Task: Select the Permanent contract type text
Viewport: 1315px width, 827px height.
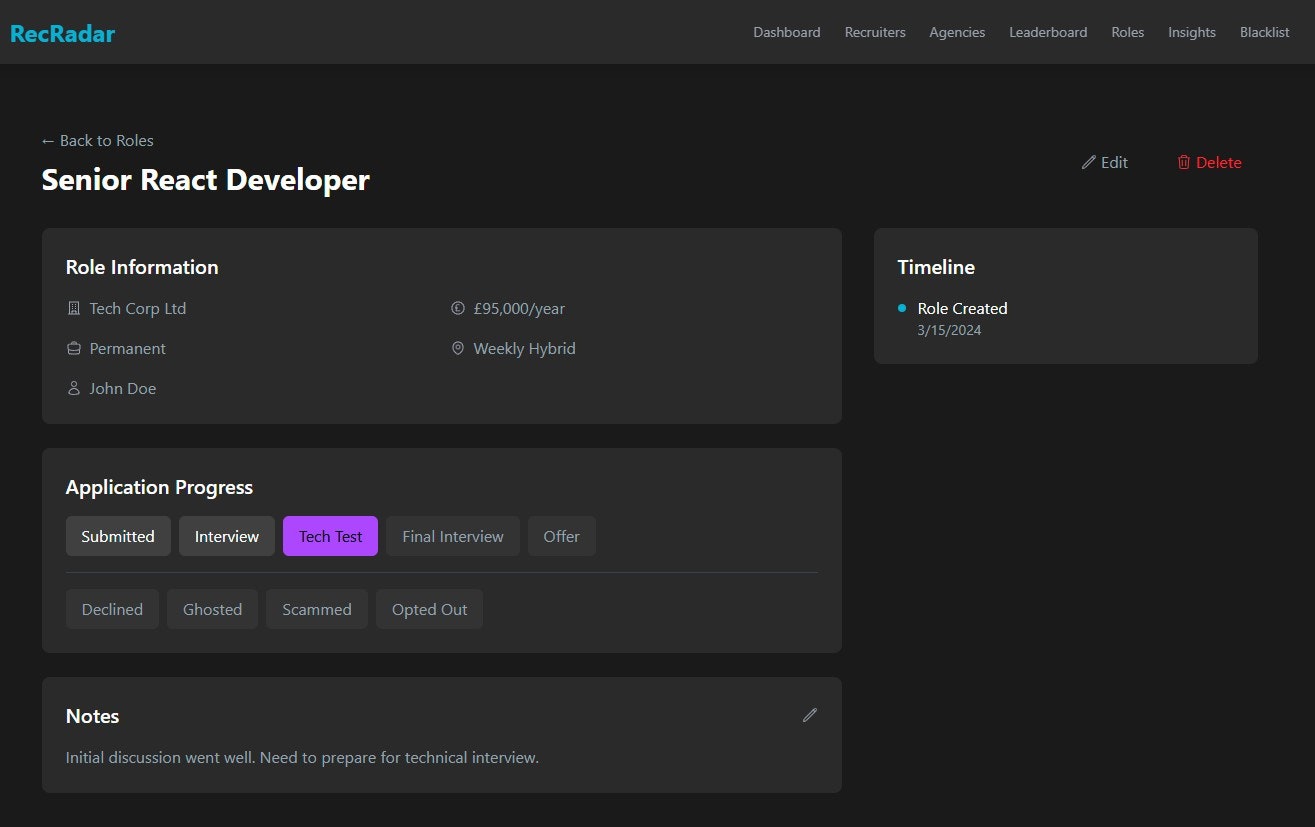Action: (128, 349)
